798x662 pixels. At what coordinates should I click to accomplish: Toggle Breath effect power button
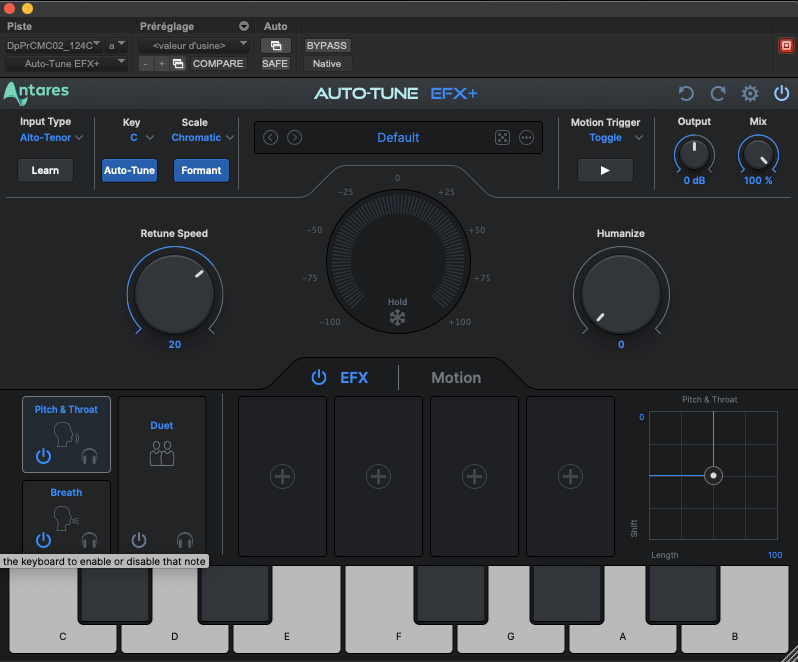pos(43,540)
